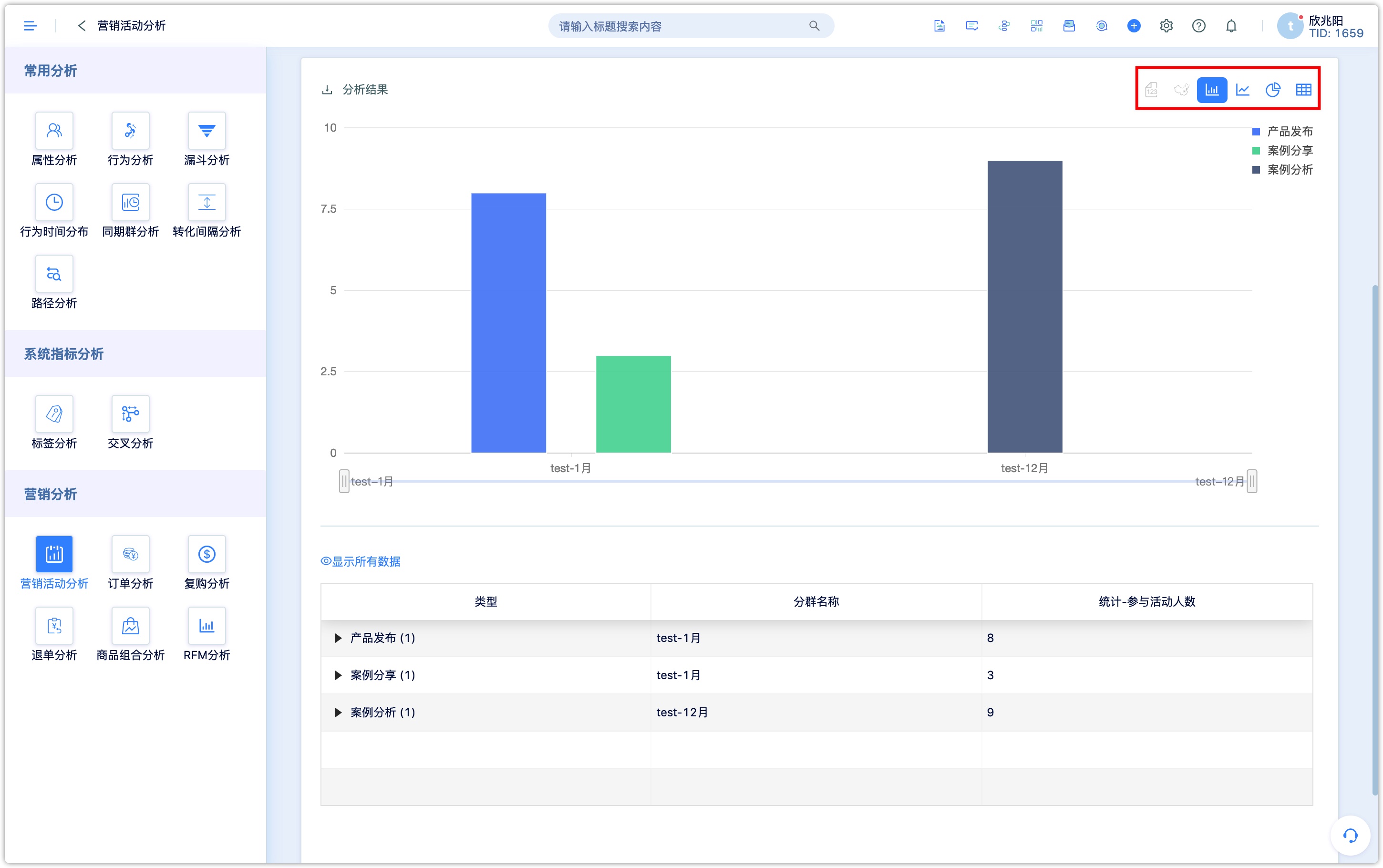
Task: Click the page vertical scrollbar
Action: (x=1374, y=539)
